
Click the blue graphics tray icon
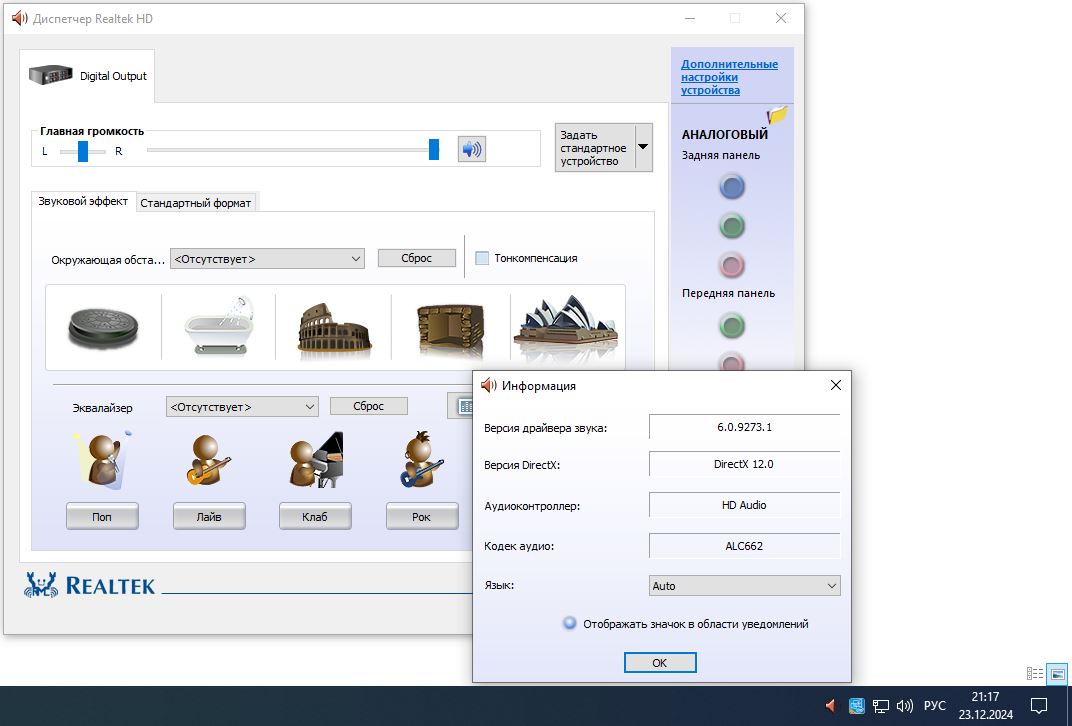(856, 706)
